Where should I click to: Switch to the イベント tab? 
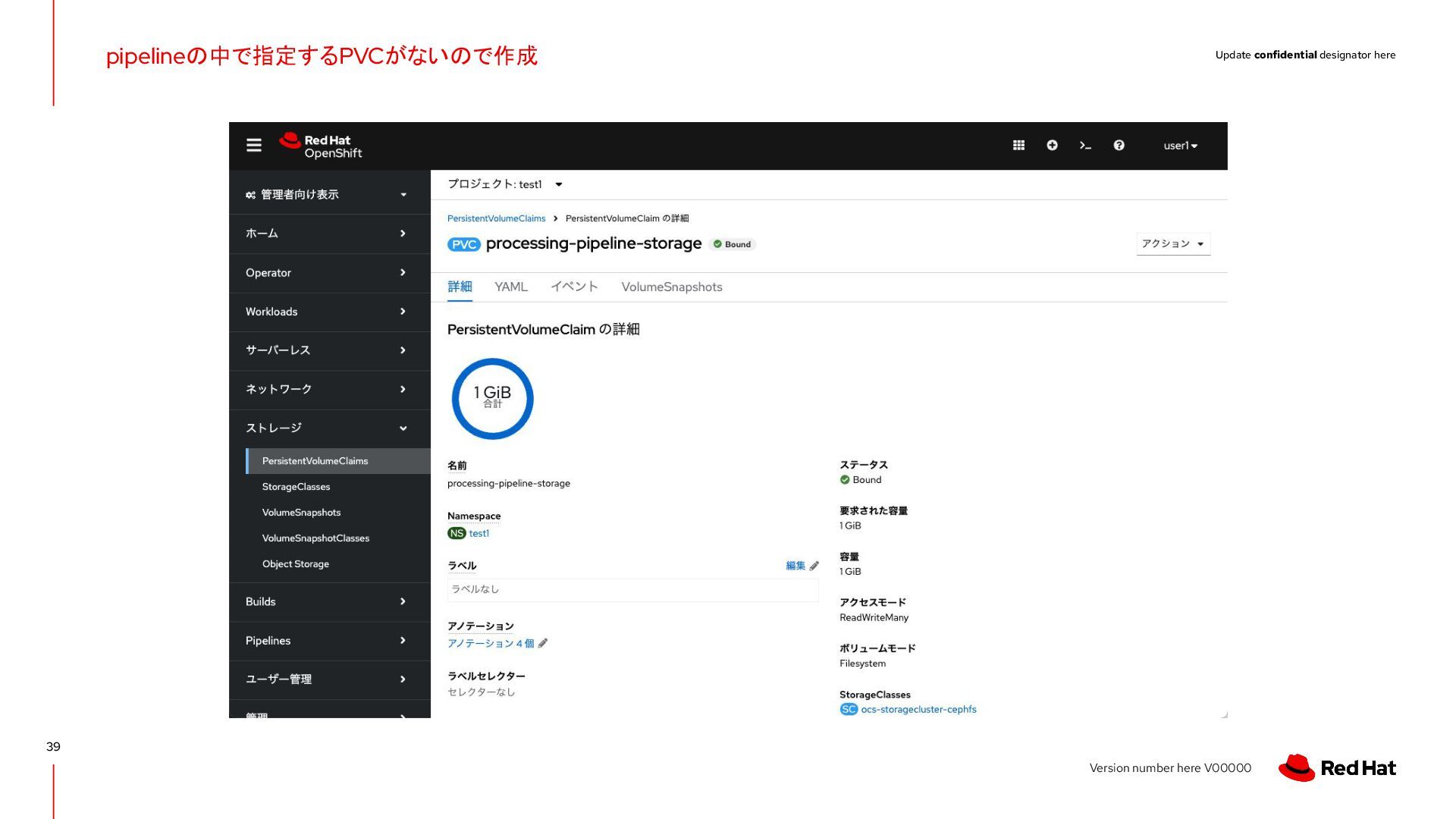(574, 287)
